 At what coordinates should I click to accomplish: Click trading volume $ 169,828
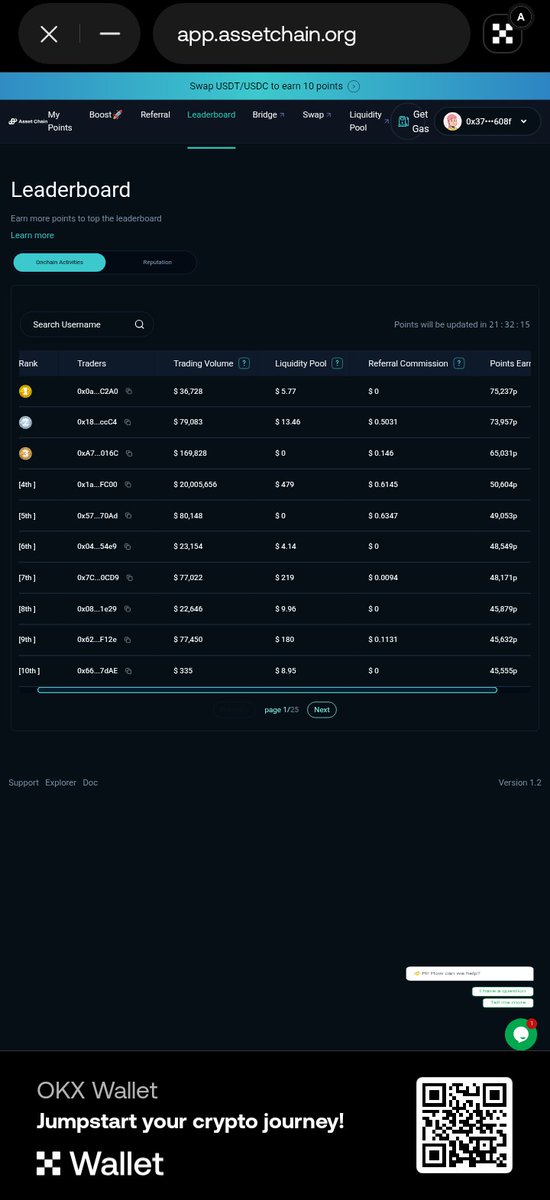(x=191, y=453)
